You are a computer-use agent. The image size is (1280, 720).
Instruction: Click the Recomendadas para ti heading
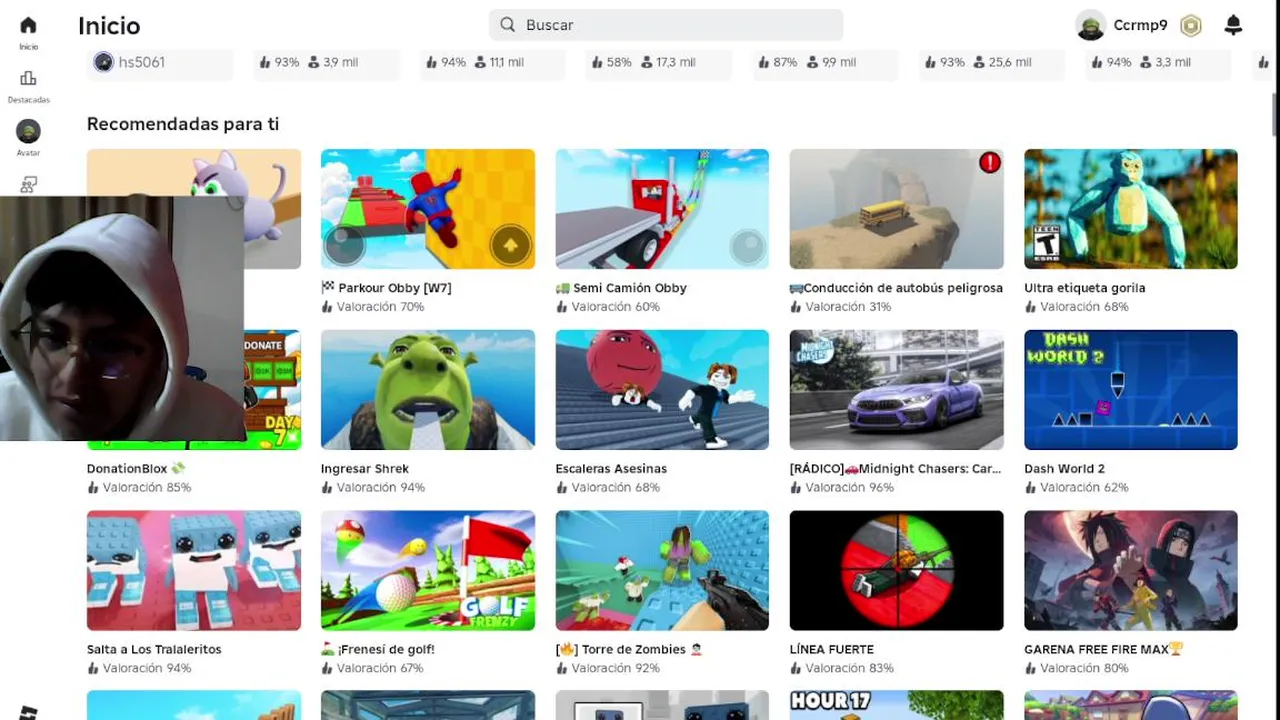point(183,124)
